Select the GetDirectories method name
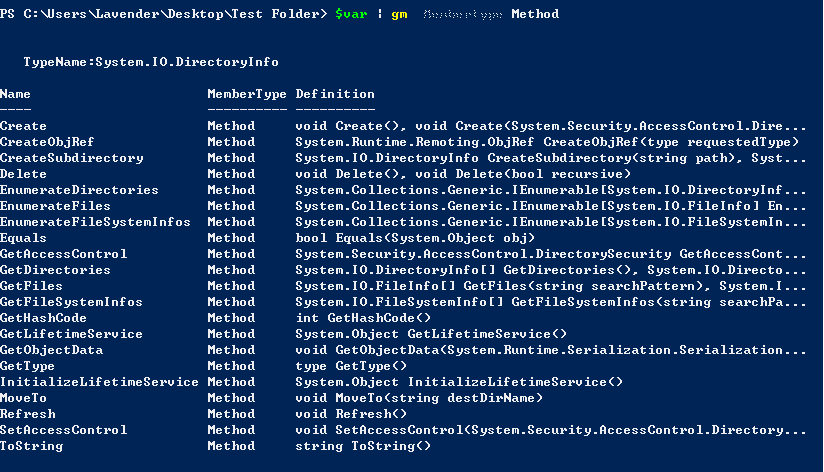The image size is (824, 472). click(56, 270)
